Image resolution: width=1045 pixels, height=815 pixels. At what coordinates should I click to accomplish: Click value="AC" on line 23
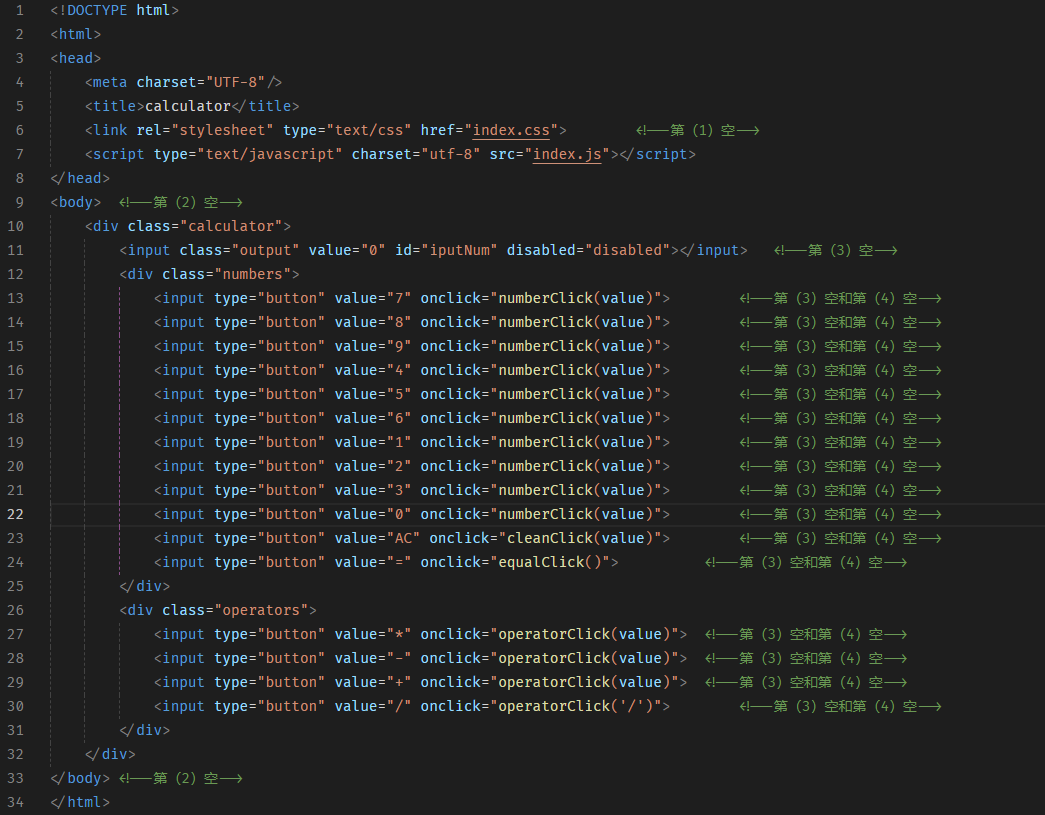click(377, 538)
